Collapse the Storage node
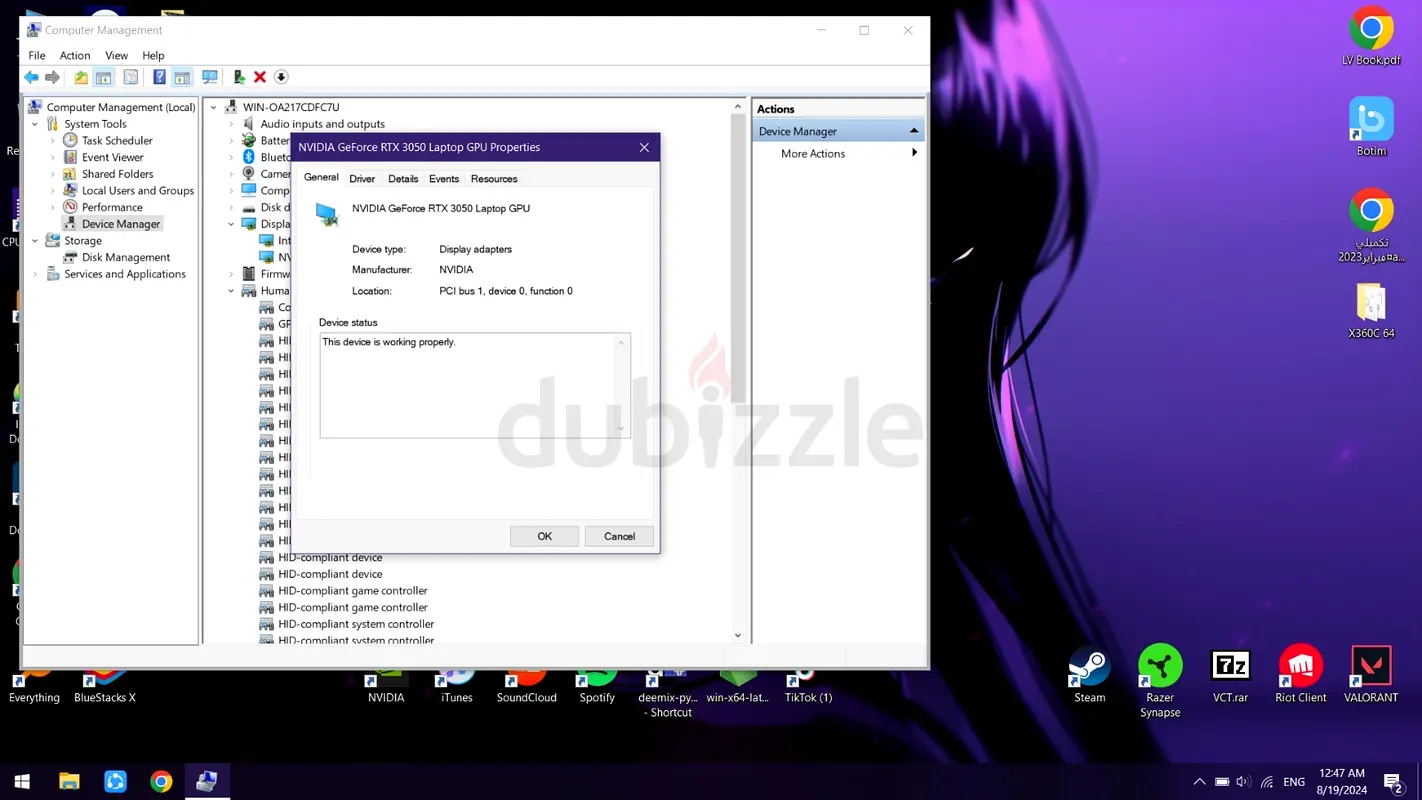 [x=35, y=241]
